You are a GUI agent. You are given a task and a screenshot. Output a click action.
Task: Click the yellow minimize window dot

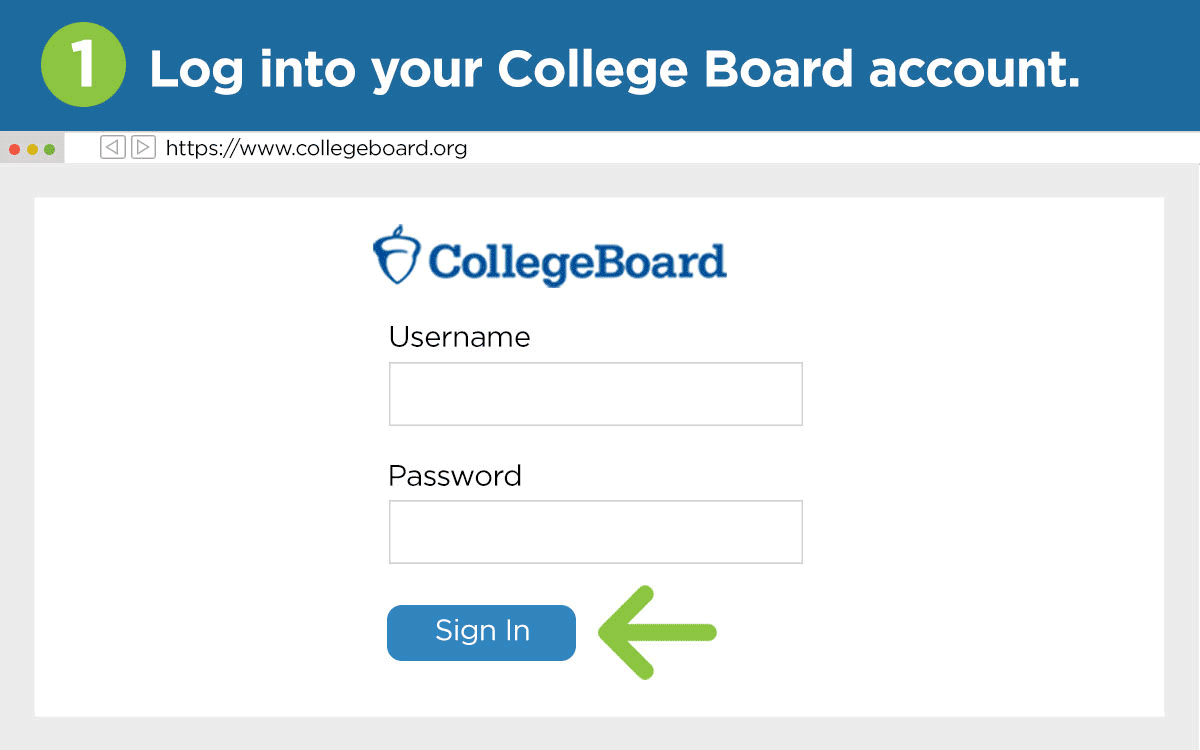pos(32,149)
